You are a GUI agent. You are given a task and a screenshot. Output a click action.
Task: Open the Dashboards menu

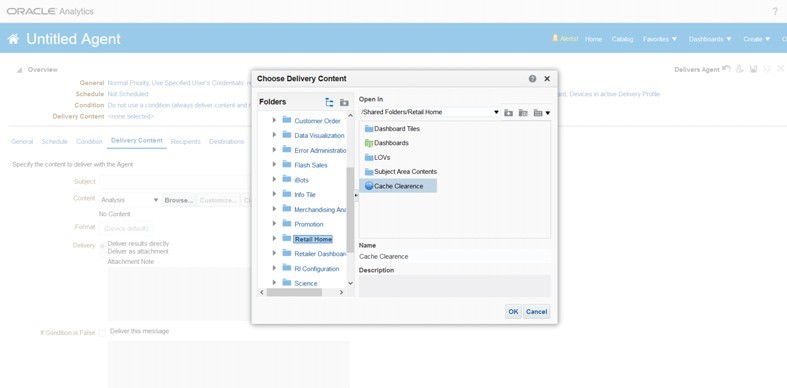tap(710, 39)
